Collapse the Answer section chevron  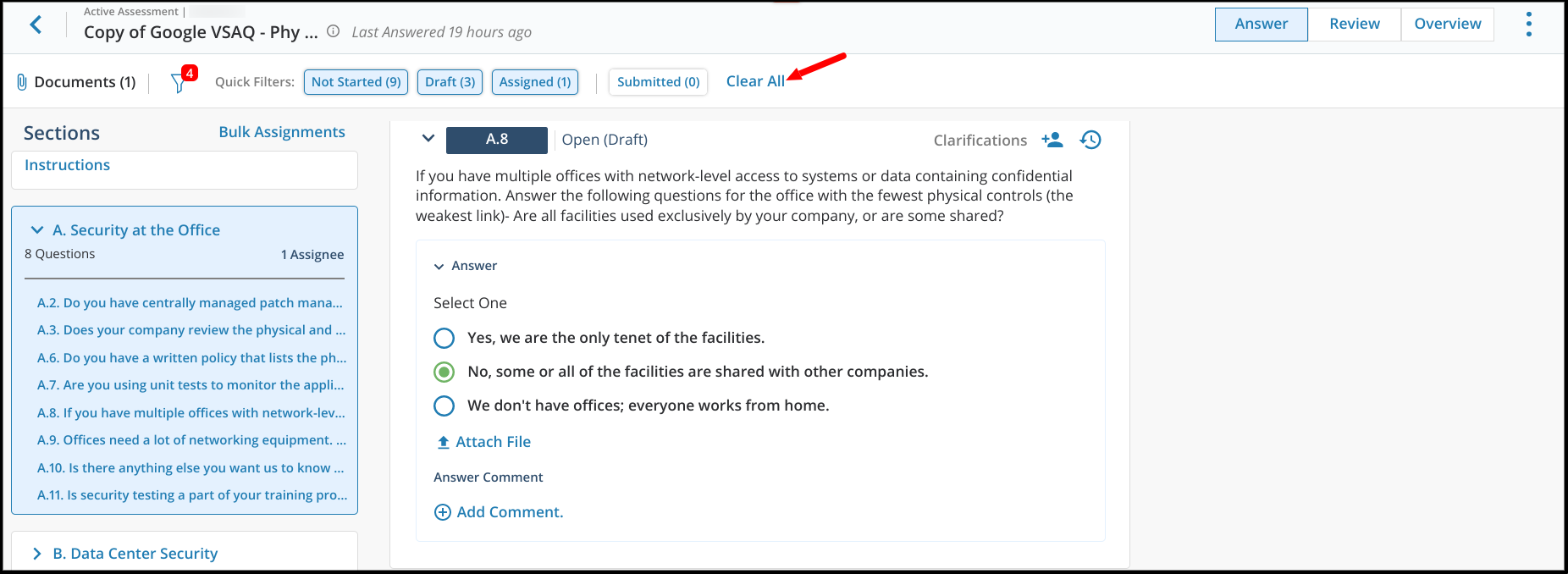tap(439, 266)
